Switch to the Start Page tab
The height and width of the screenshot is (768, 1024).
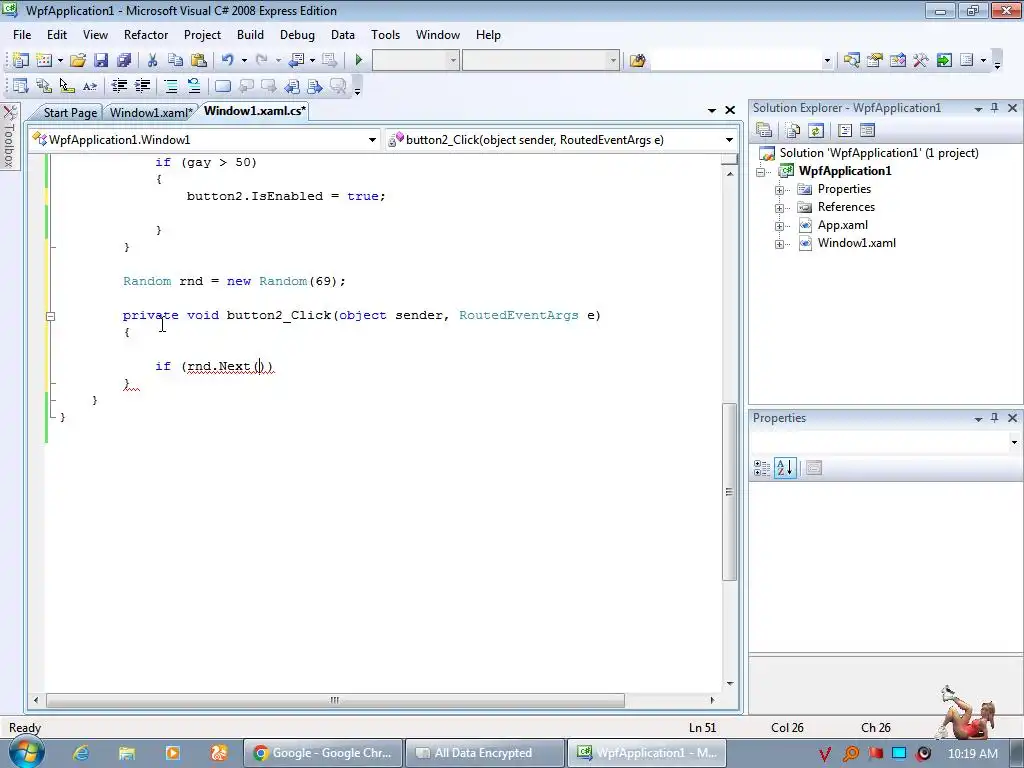[70, 112]
